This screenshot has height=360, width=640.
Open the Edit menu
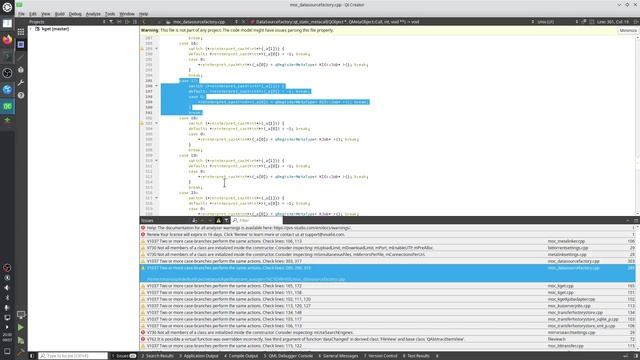pos(33,14)
